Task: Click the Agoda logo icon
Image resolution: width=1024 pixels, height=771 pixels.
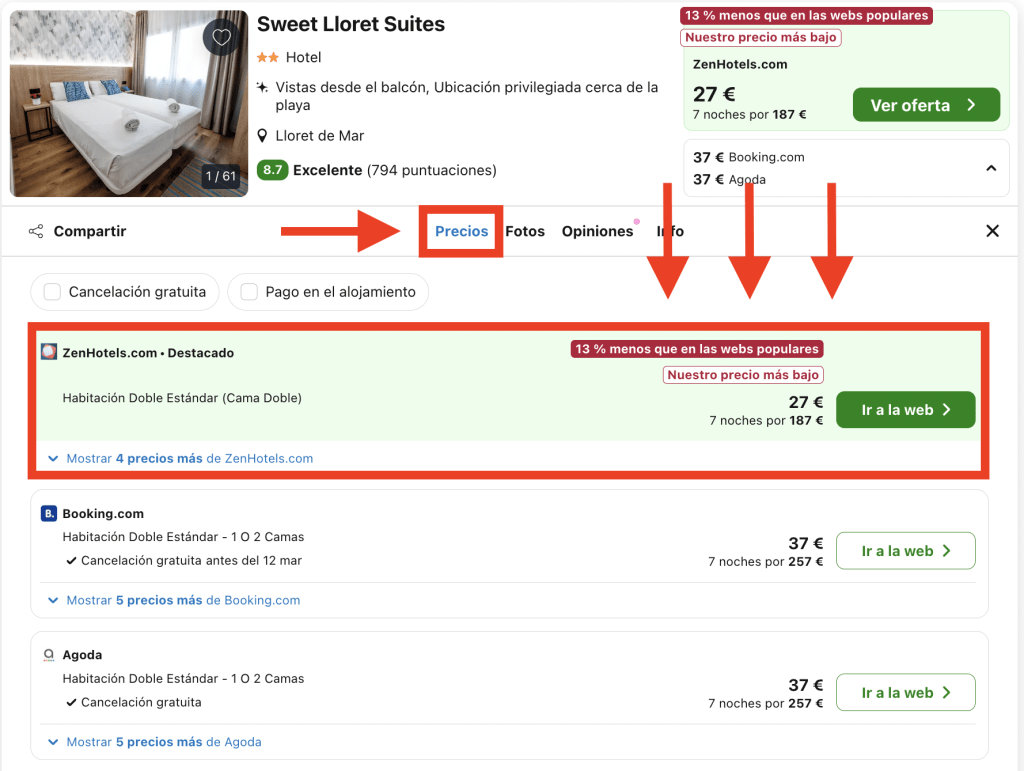Action: tap(48, 655)
